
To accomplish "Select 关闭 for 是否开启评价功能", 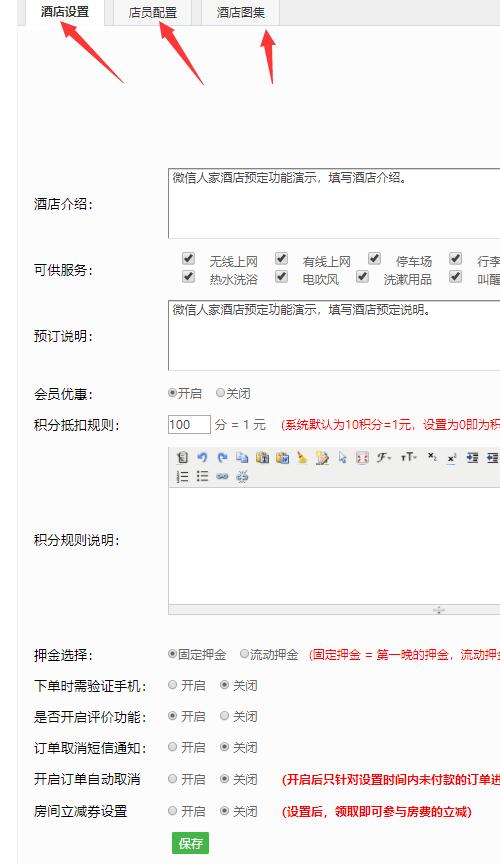I will click(224, 716).
